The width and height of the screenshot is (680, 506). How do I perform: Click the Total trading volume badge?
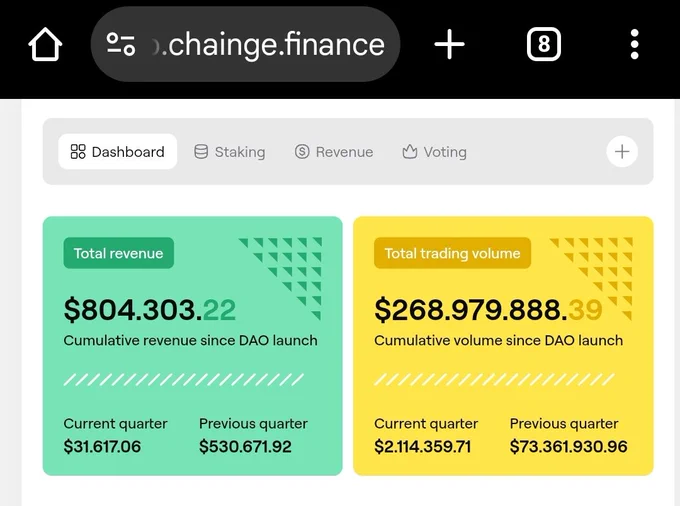pos(452,253)
